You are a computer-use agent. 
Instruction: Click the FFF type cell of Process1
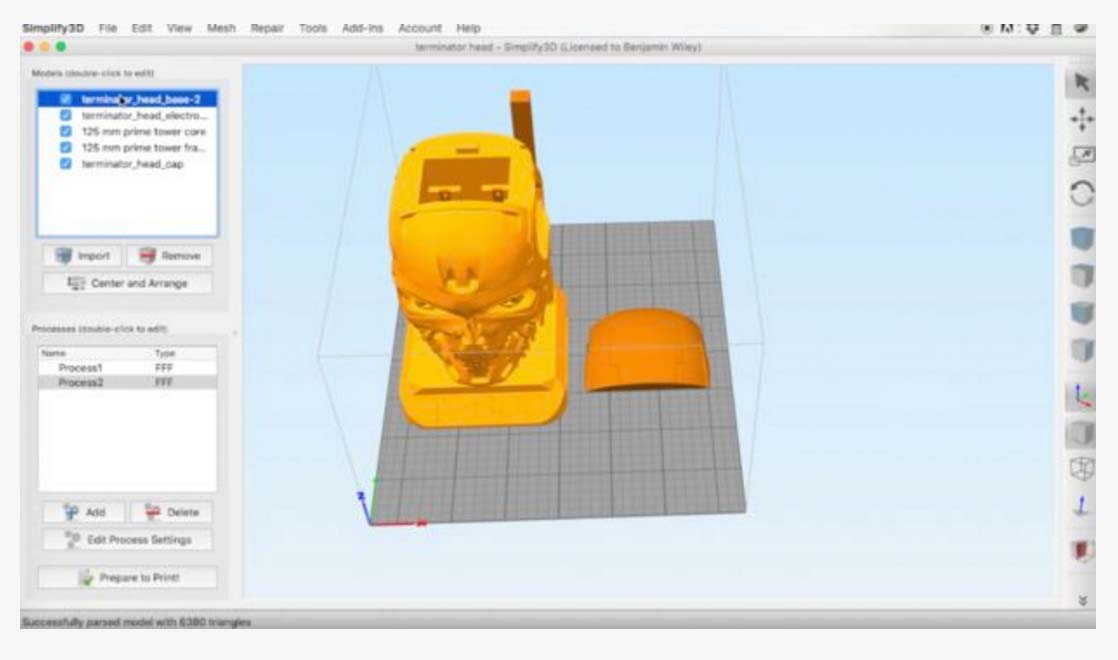coord(164,368)
